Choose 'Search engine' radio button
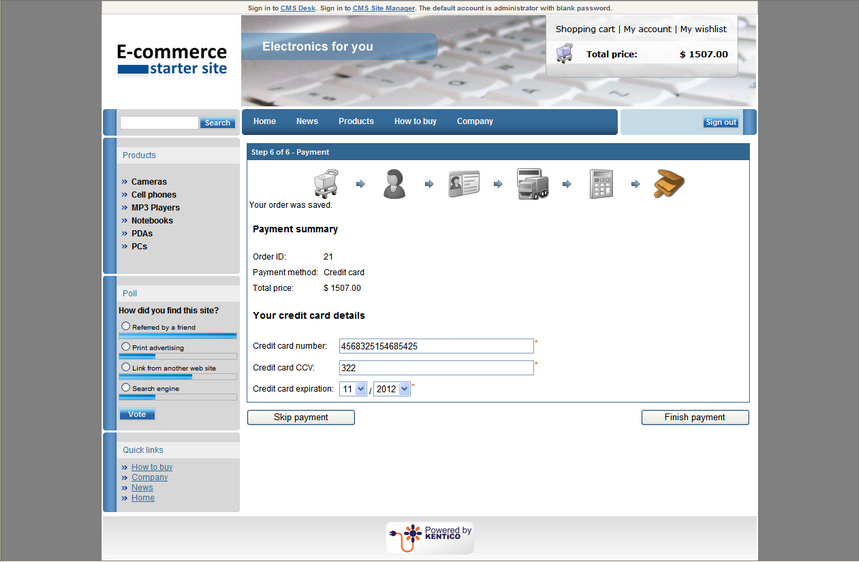 point(126,387)
